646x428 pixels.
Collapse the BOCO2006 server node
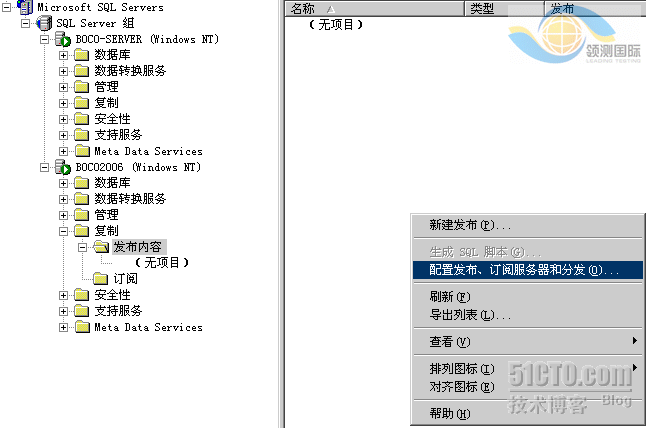tap(45, 167)
